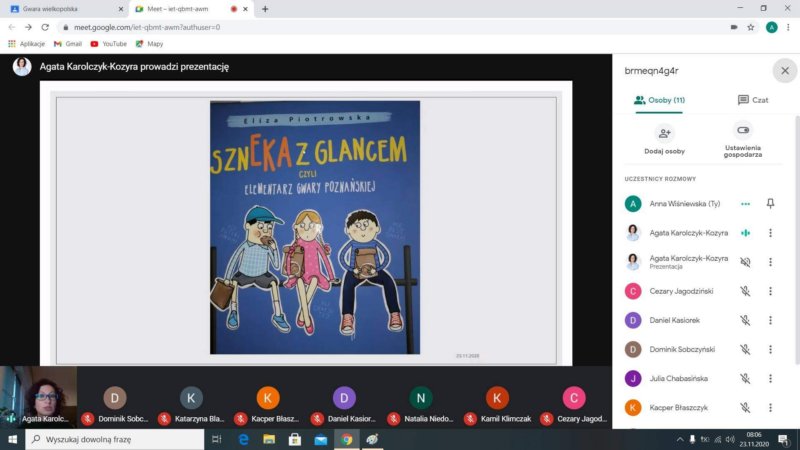Screen dimensions: 800x450
Task: Select Dominik Sobc... participant tile
Action: click(115, 397)
